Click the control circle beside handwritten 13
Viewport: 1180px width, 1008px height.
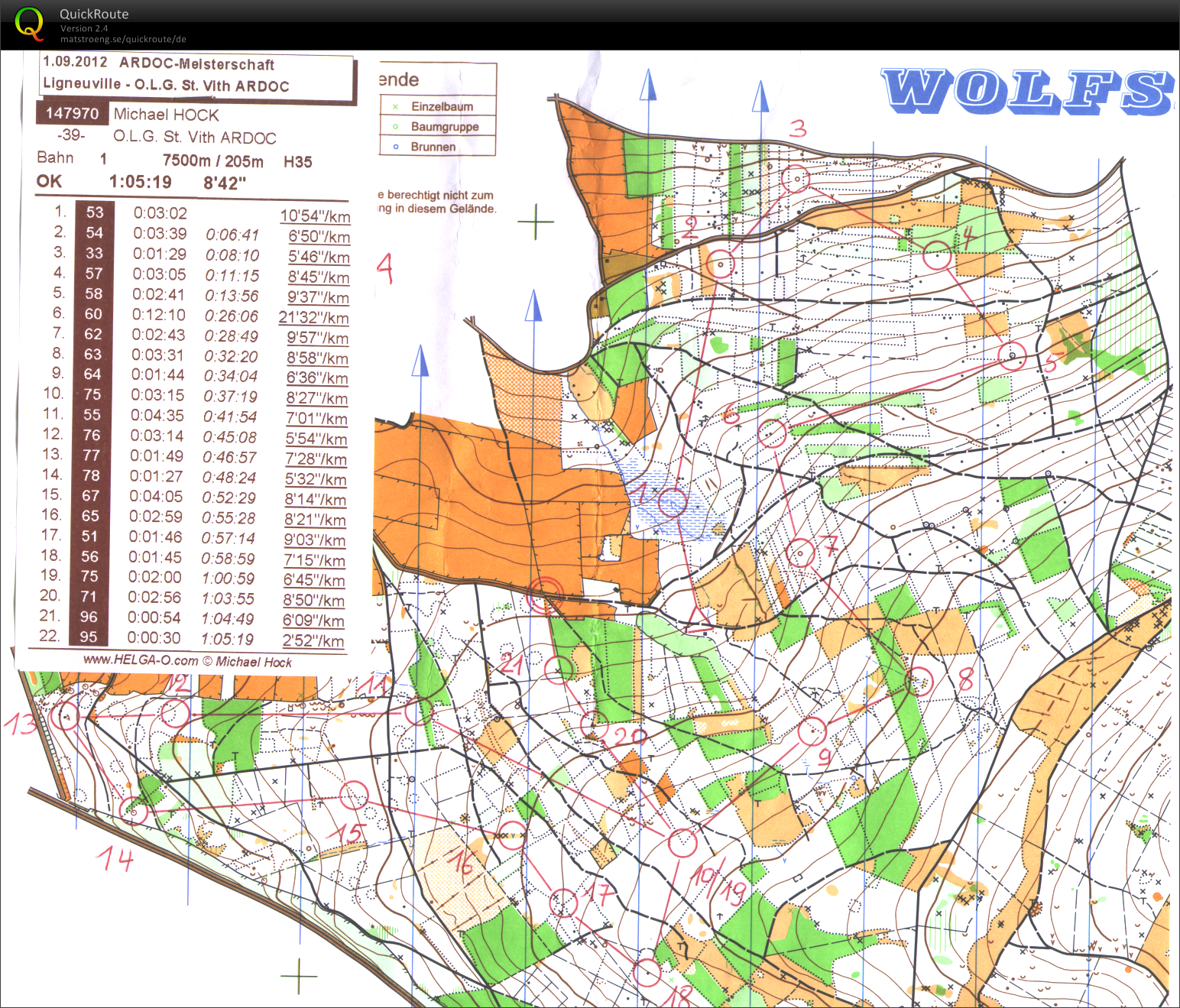[68, 716]
